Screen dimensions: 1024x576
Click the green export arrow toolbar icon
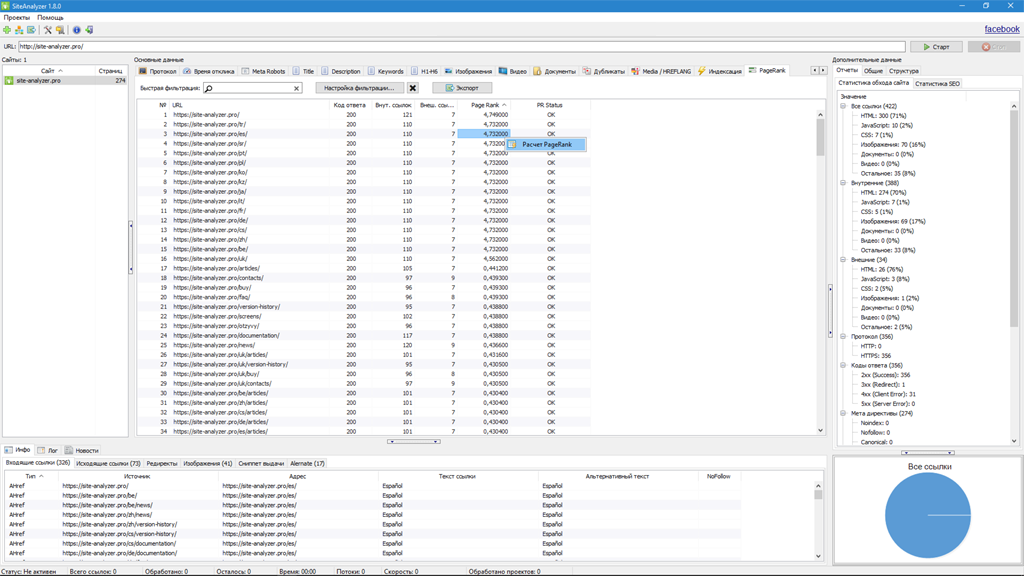click(x=30, y=30)
